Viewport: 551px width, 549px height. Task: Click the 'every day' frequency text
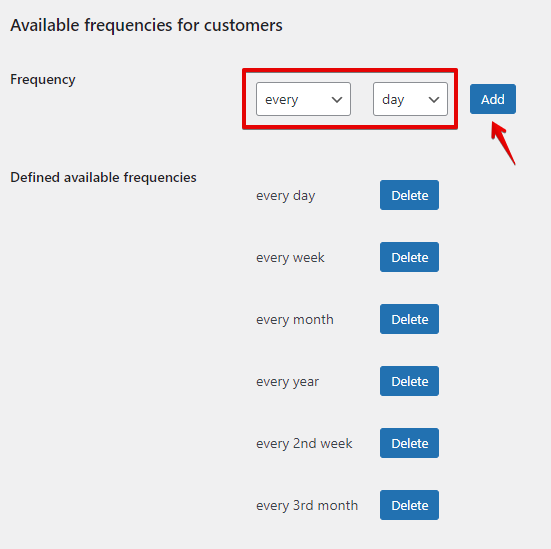click(285, 196)
